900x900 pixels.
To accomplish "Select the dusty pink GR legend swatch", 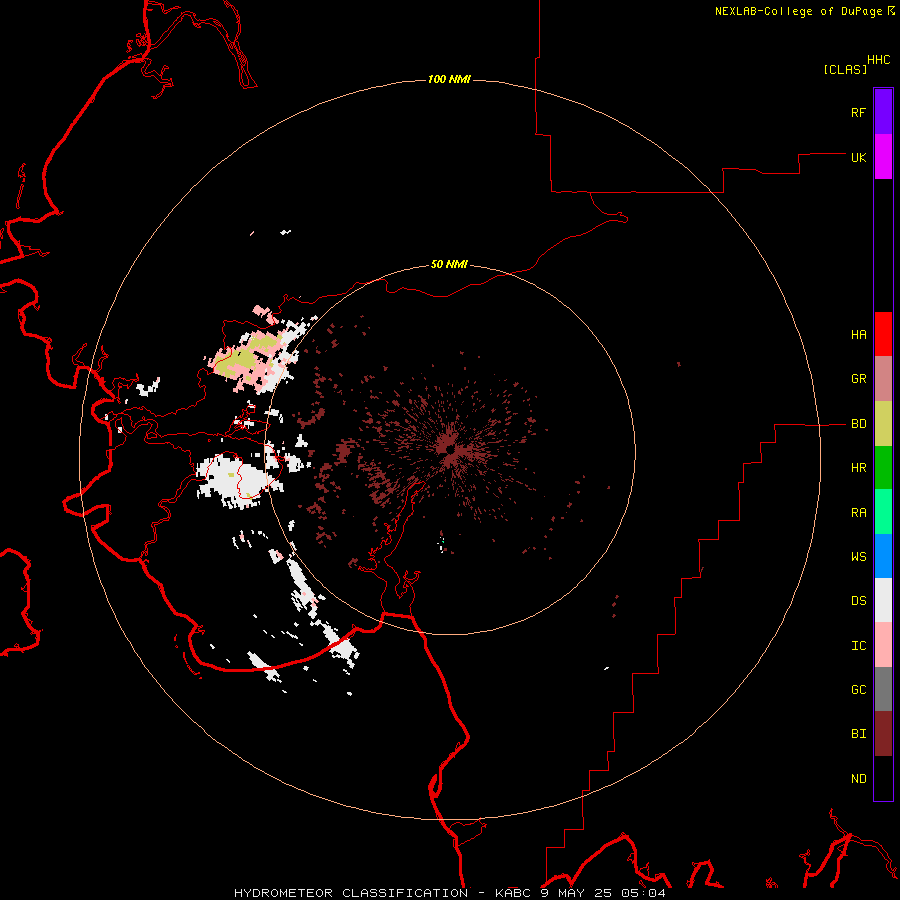I will 883,379.
